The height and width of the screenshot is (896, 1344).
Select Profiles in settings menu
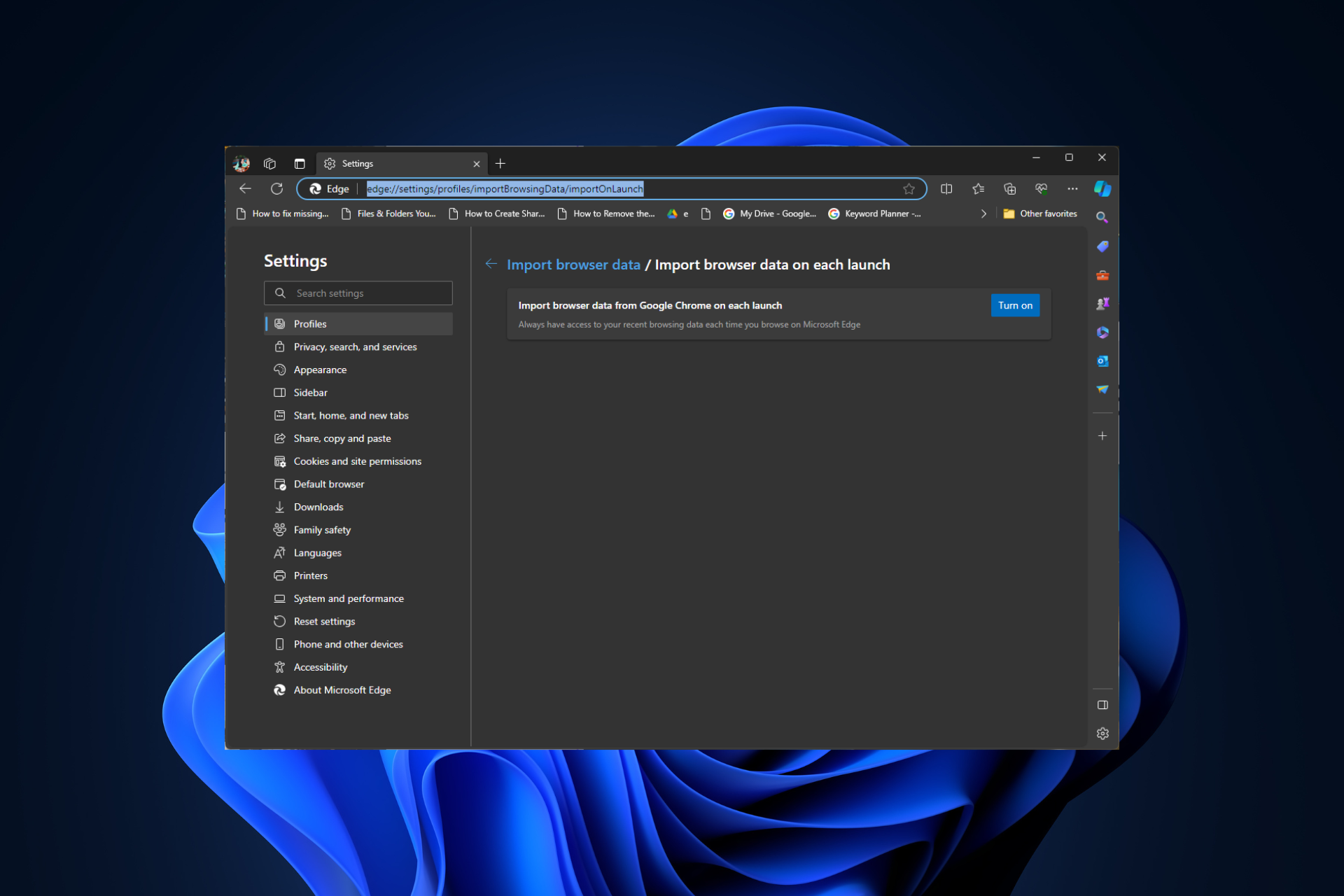(358, 324)
